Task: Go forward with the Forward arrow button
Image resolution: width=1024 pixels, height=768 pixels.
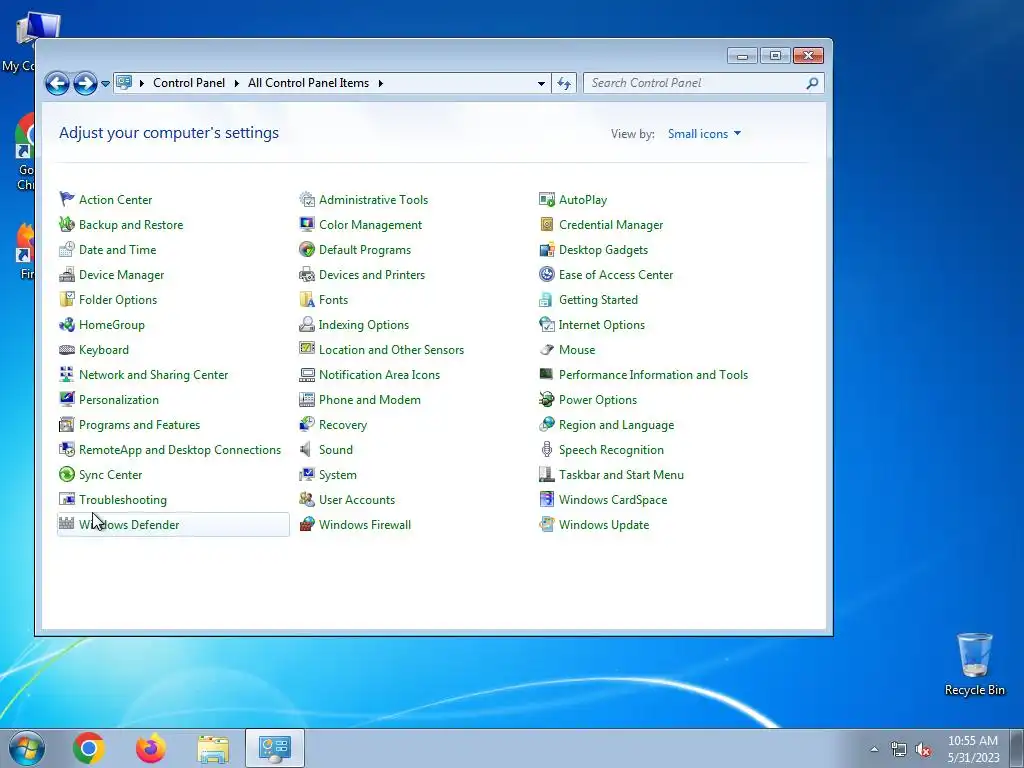Action: click(x=85, y=83)
